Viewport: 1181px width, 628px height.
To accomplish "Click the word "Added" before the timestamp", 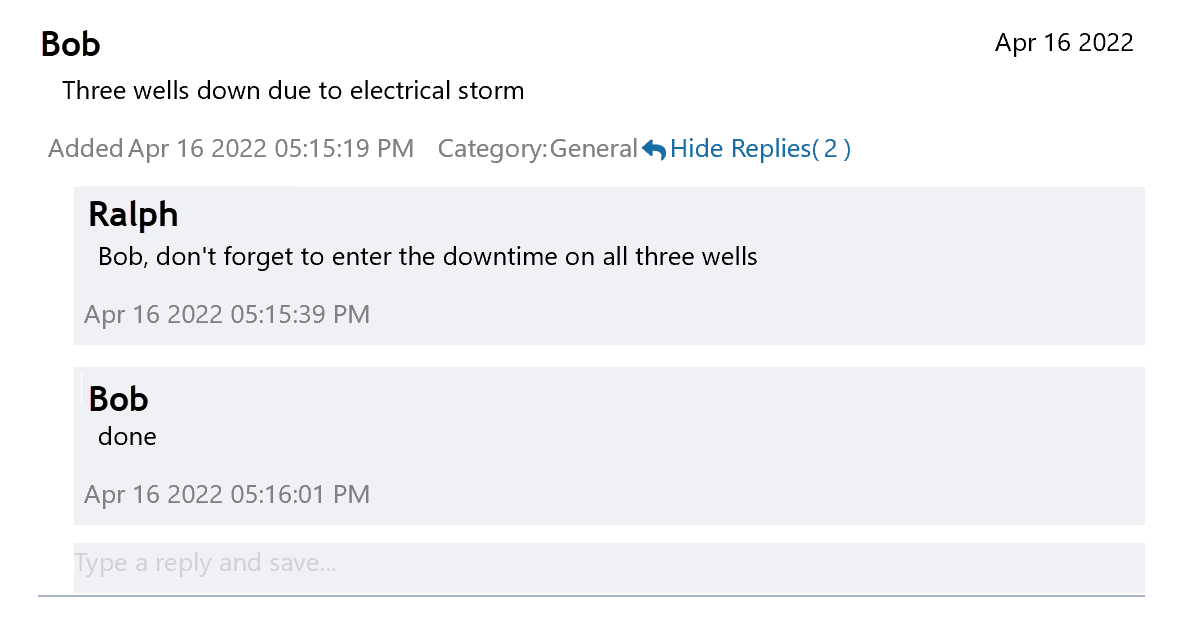I will tap(85, 149).
